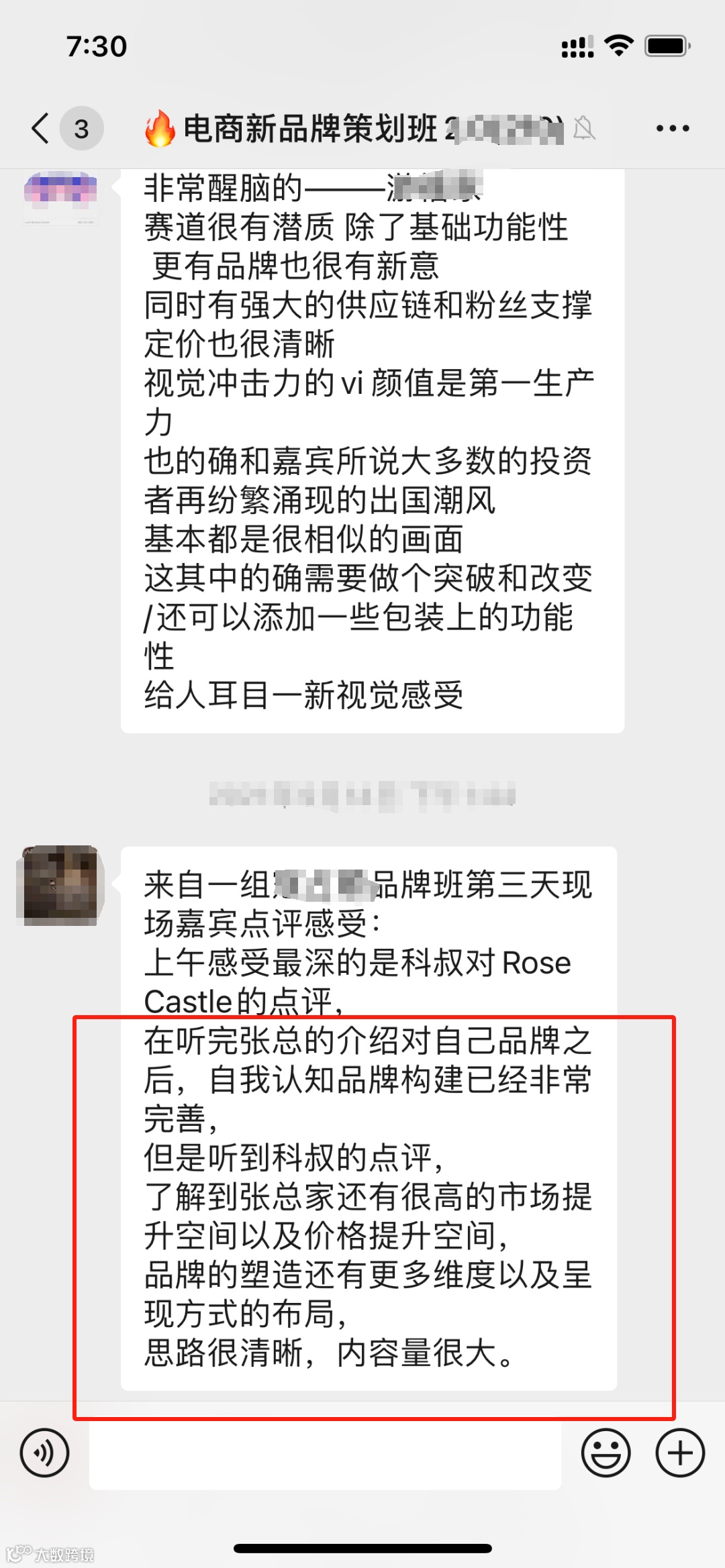Tap the muted notifications bell icon

coord(584,127)
